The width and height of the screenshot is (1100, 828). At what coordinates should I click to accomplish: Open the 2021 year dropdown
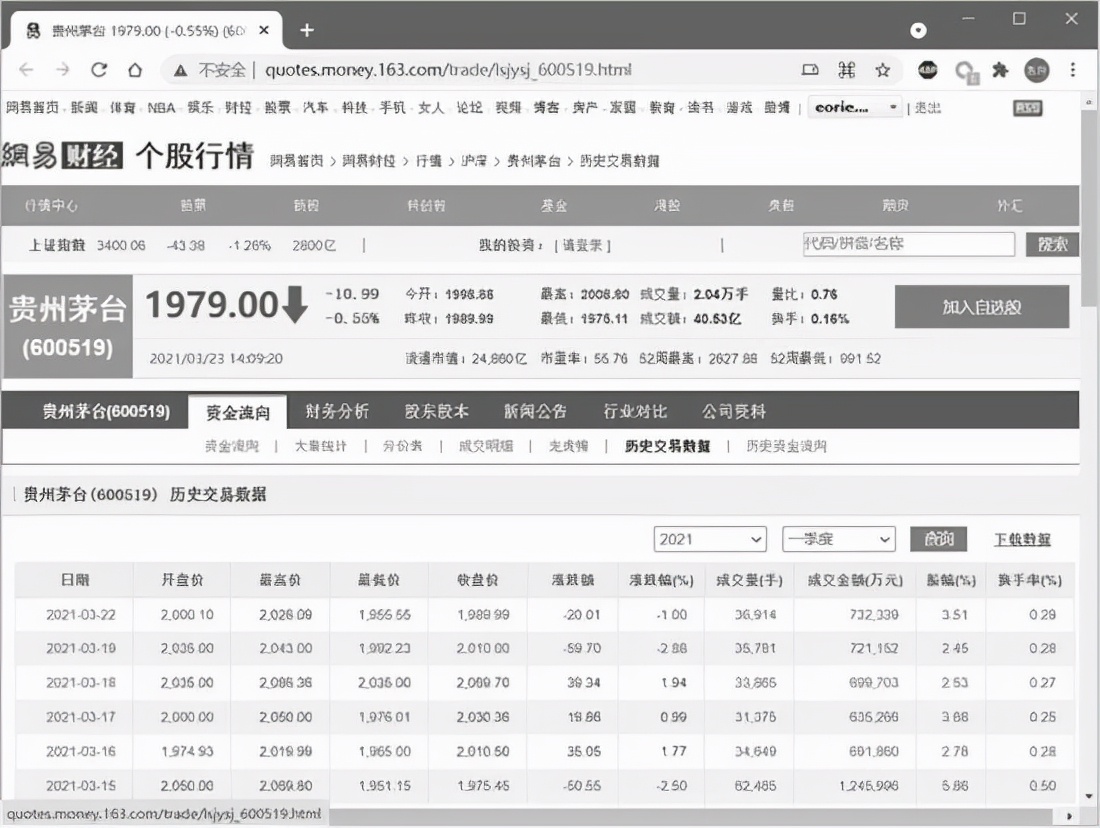point(710,538)
